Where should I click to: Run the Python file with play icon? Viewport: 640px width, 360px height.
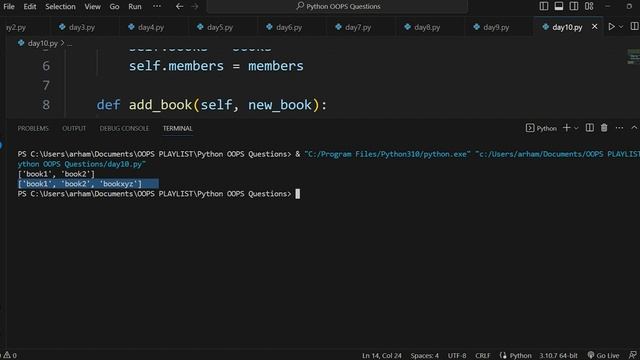(611, 27)
